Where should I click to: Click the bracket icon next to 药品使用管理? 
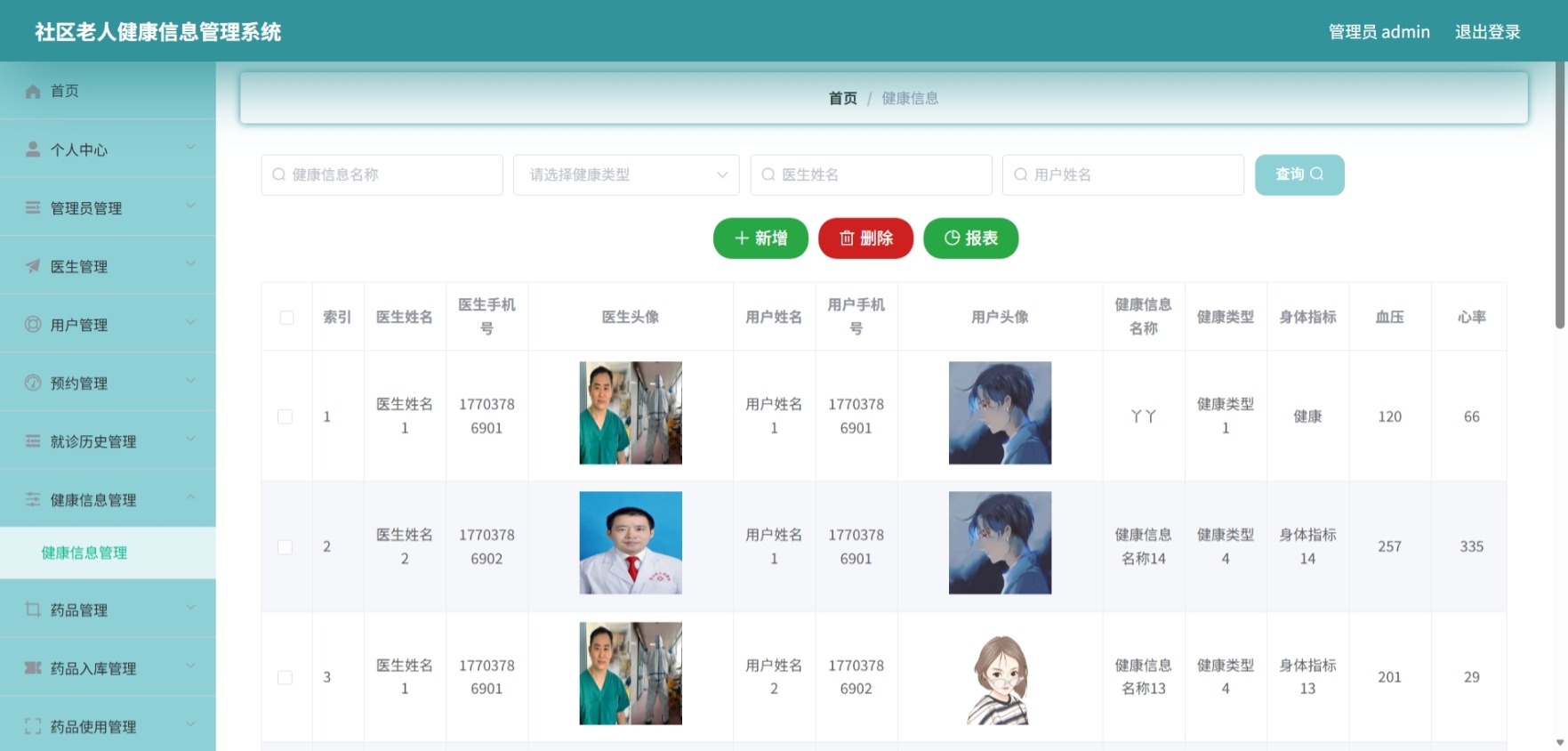coord(33,726)
